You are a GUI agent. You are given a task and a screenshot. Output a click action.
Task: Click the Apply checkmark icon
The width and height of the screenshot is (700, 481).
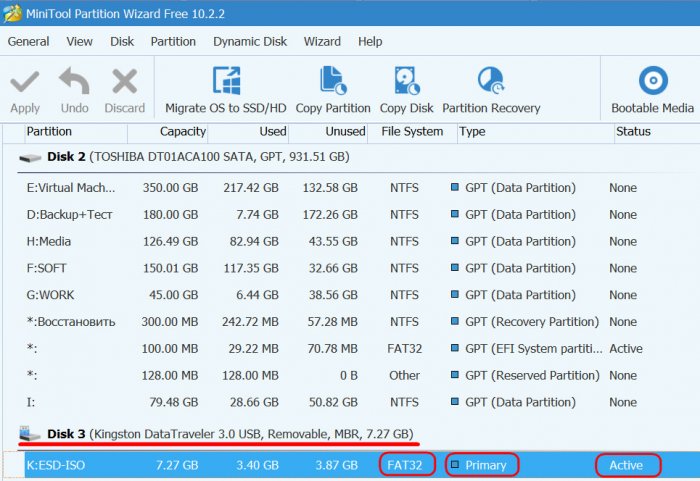point(25,82)
